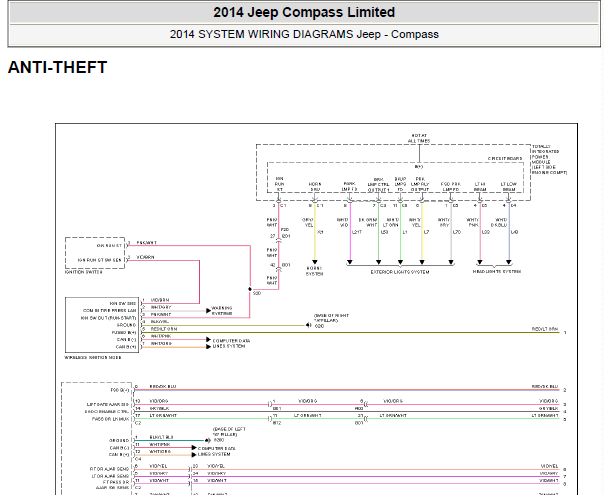Click the 'EXTERIOR LIGHTS SYSTEM' label

tap(400, 272)
